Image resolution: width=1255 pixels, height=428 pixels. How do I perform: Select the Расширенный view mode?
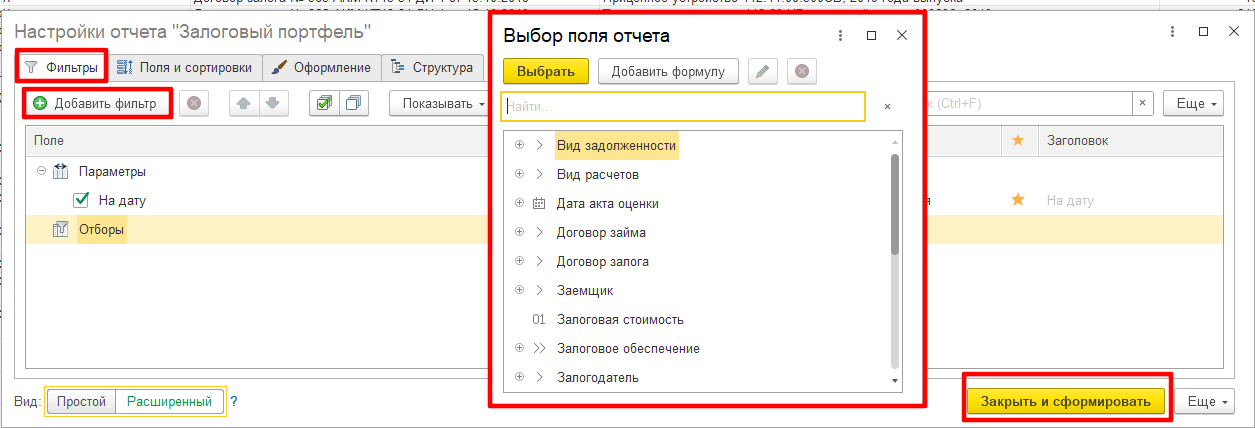tap(170, 402)
